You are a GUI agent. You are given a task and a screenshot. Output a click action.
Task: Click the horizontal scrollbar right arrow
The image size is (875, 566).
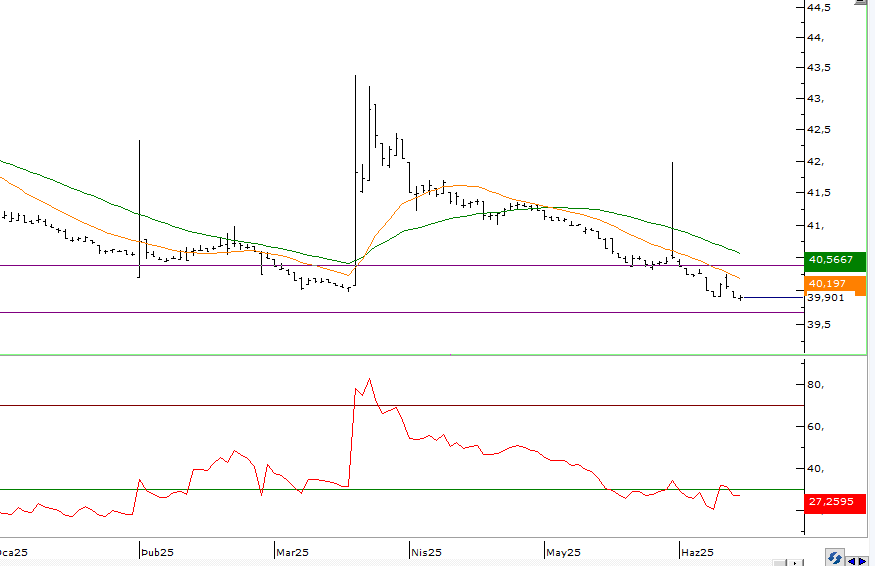(795, 563)
